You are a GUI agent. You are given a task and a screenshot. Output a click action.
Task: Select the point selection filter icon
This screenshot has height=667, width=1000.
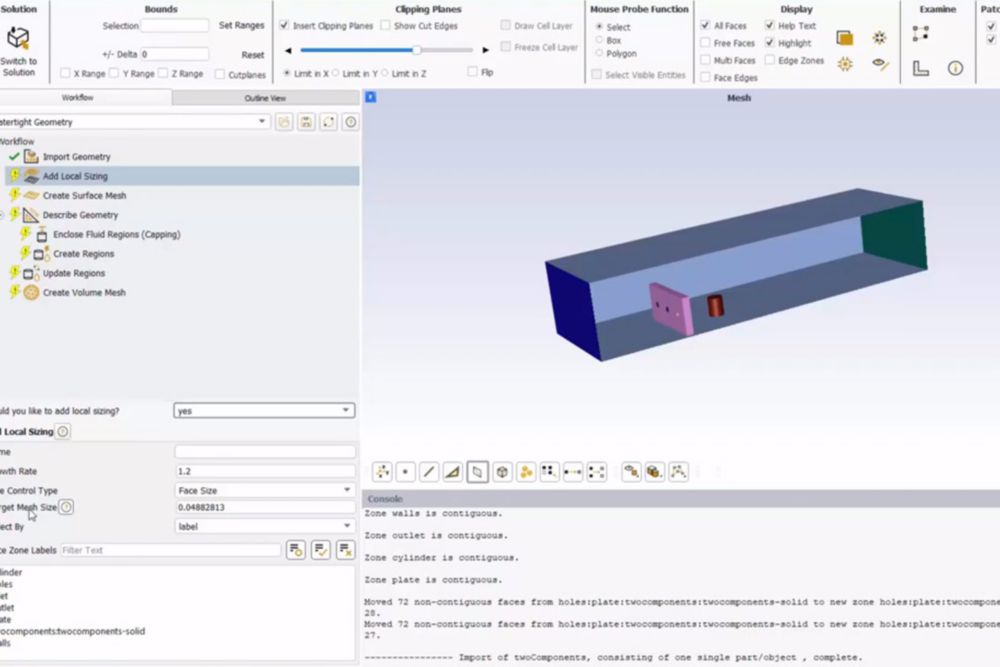(x=405, y=472)
